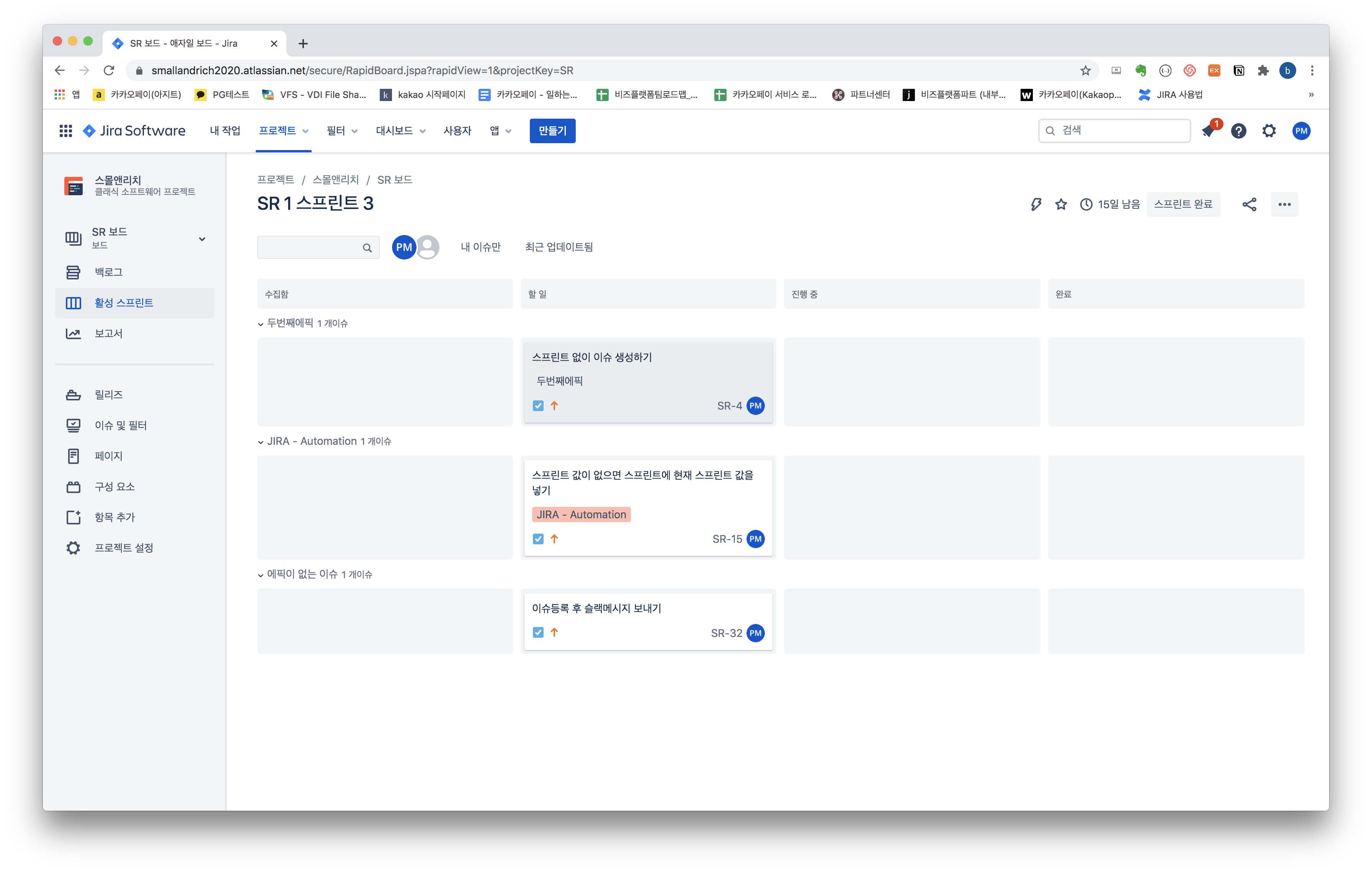Click the JIRA - Automation epic label on SR-15
The height and width of the screenshot is (872, 1372).
[581, 515]
